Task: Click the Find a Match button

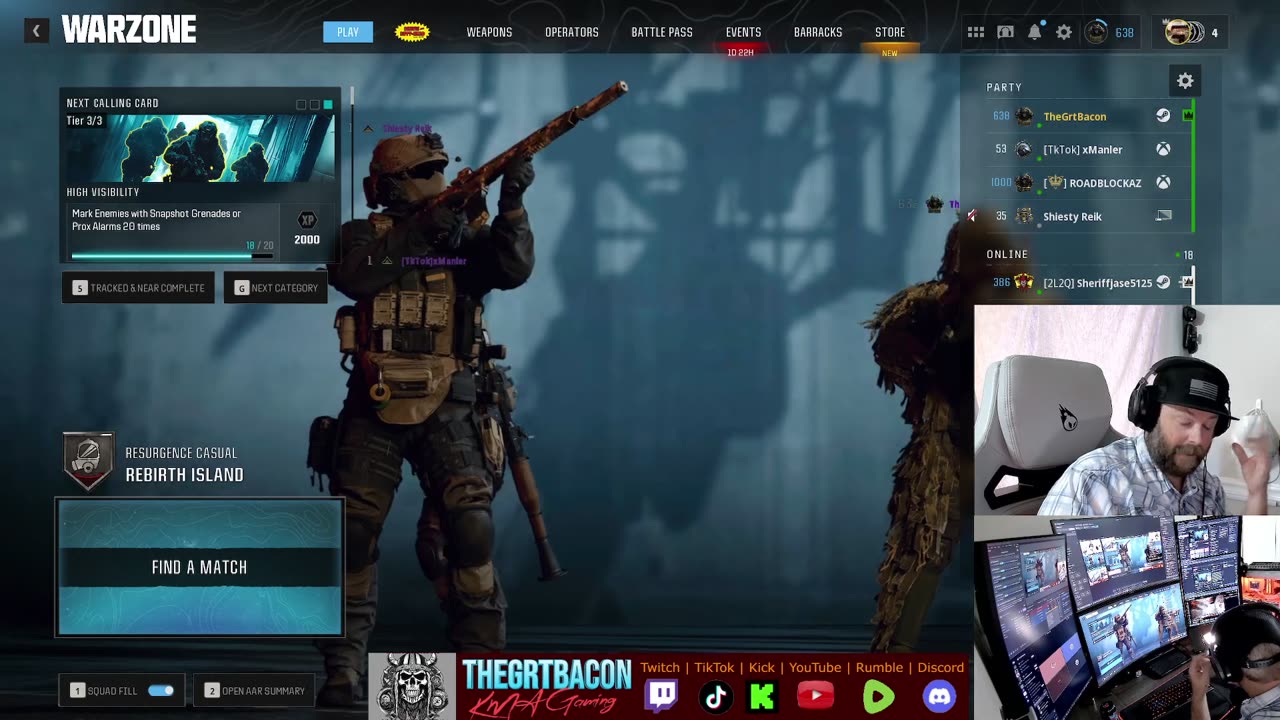Action: click(x=200, y=567)
